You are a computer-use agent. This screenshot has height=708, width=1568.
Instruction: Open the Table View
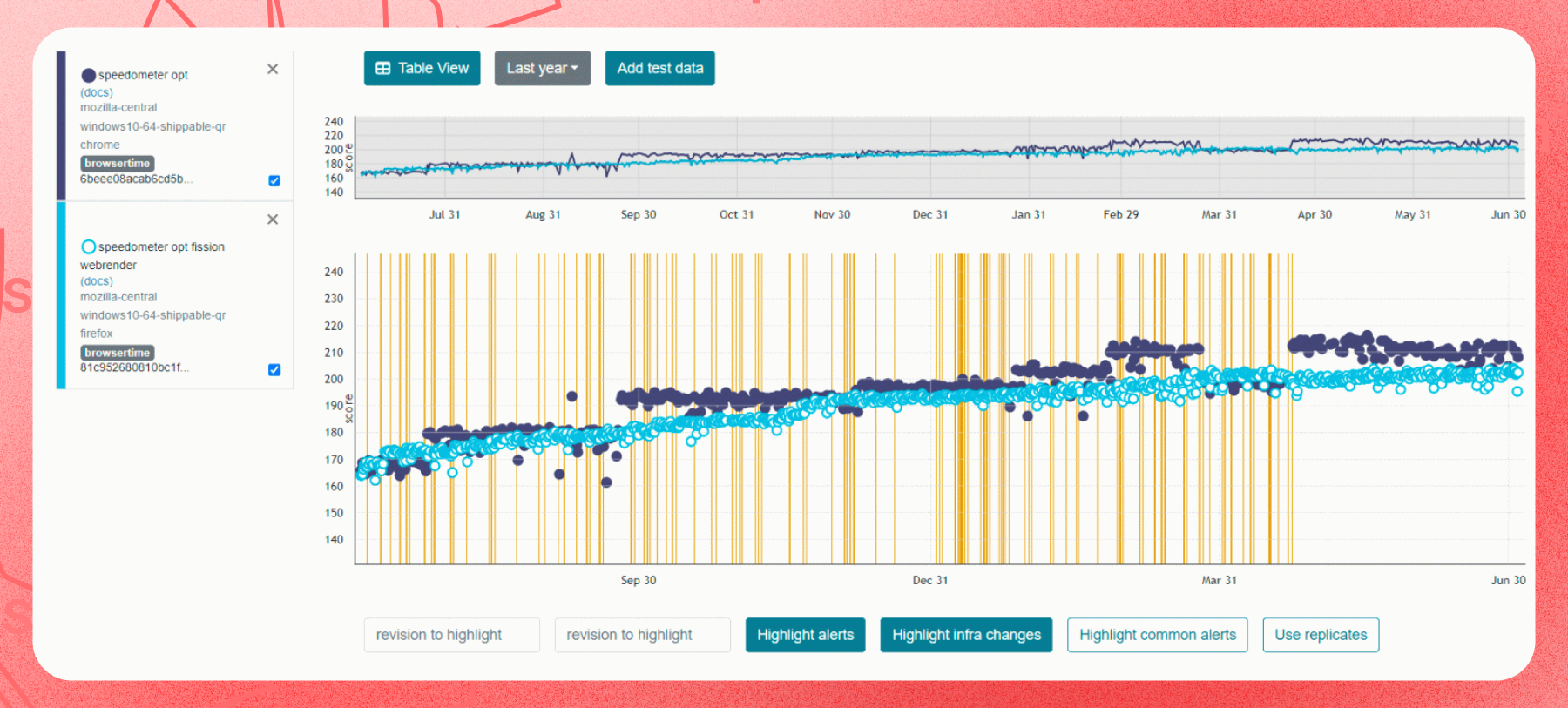(422, 68)
